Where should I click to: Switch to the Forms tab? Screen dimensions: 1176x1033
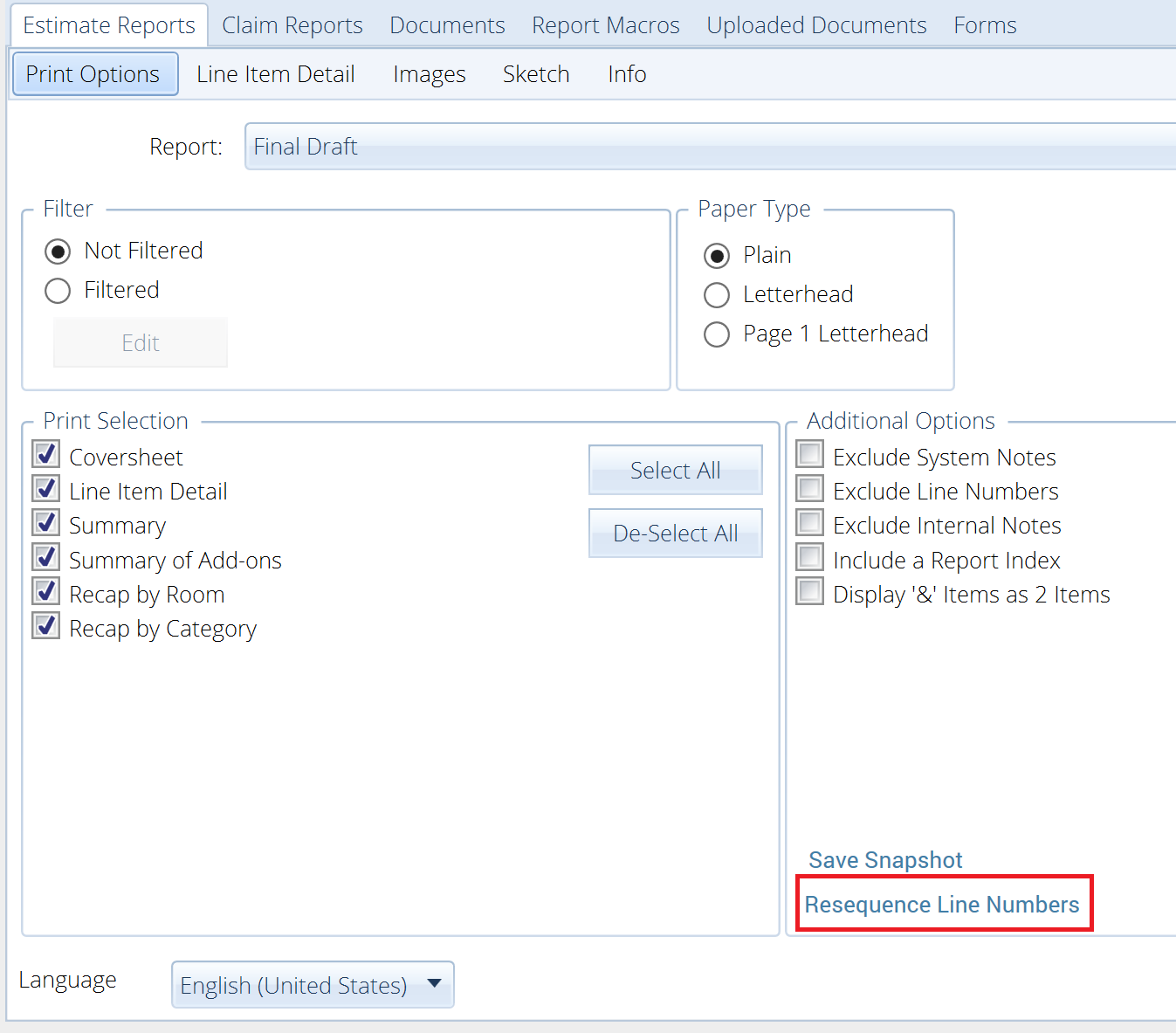[985, 25]
